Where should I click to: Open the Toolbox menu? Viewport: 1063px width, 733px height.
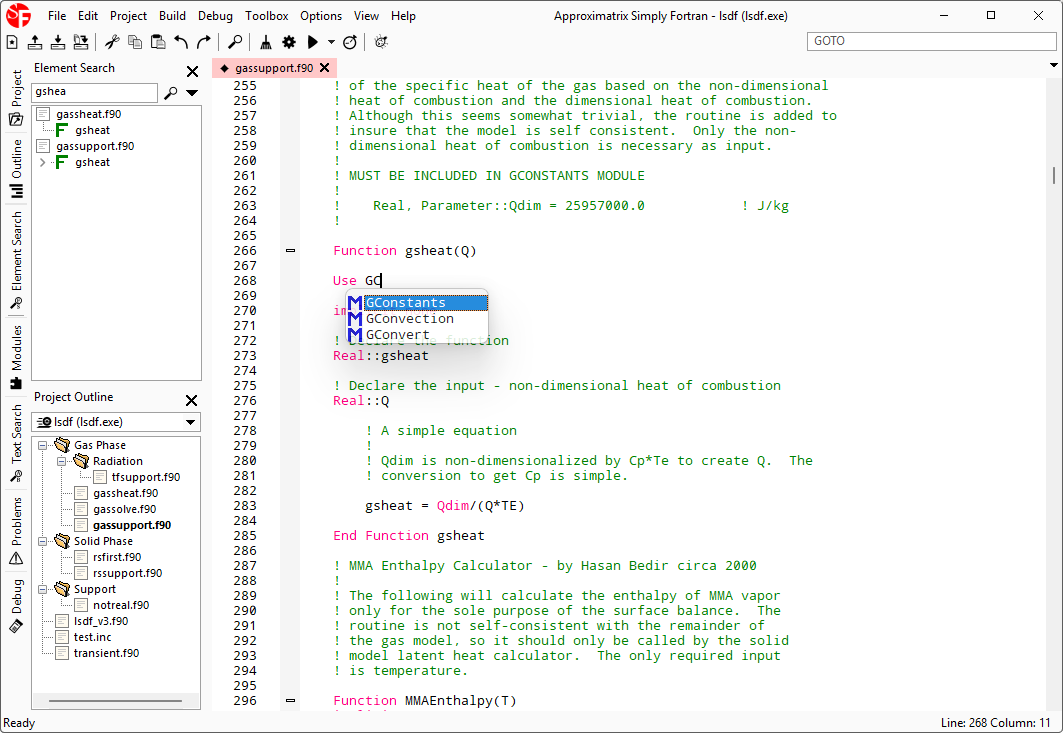pyautogui.click(x=266, y=16)
